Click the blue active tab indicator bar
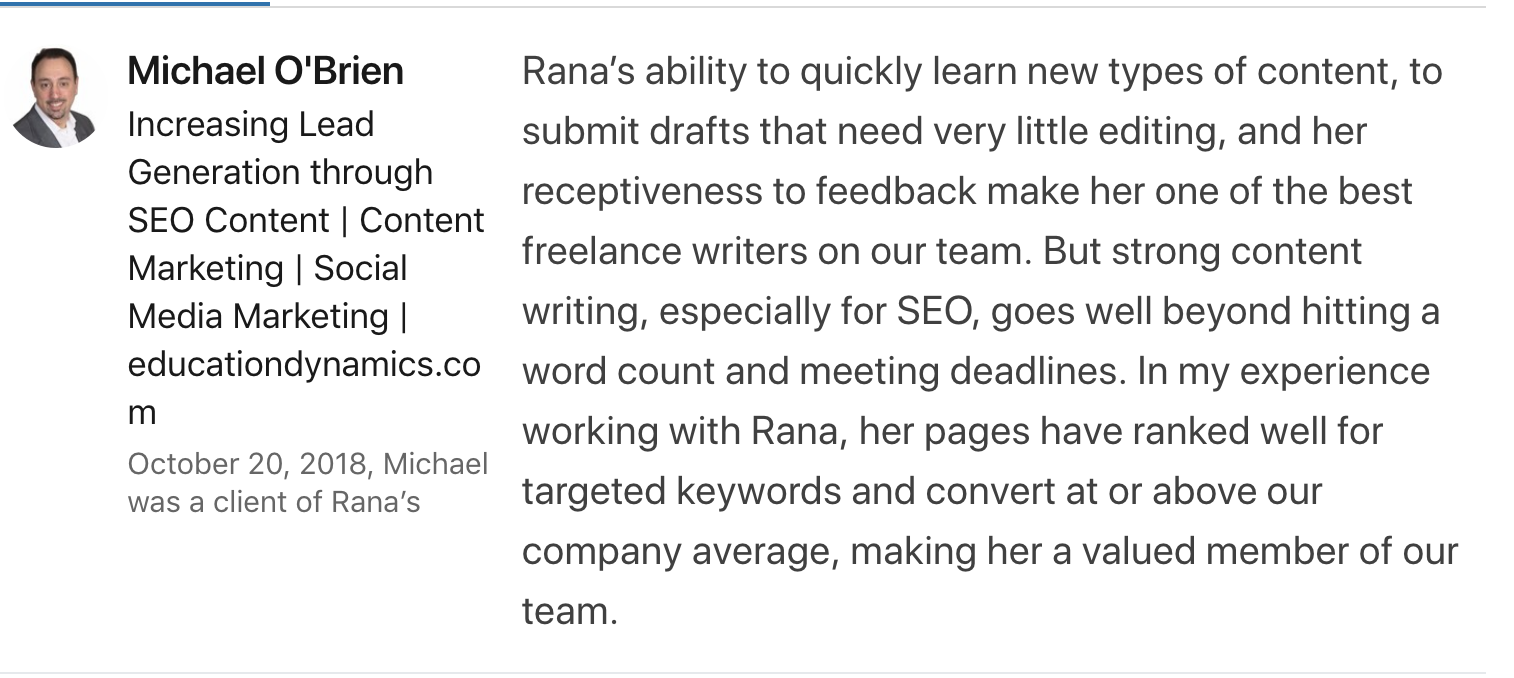Viewport: 1514px width, 678px height. pos(134,3)
